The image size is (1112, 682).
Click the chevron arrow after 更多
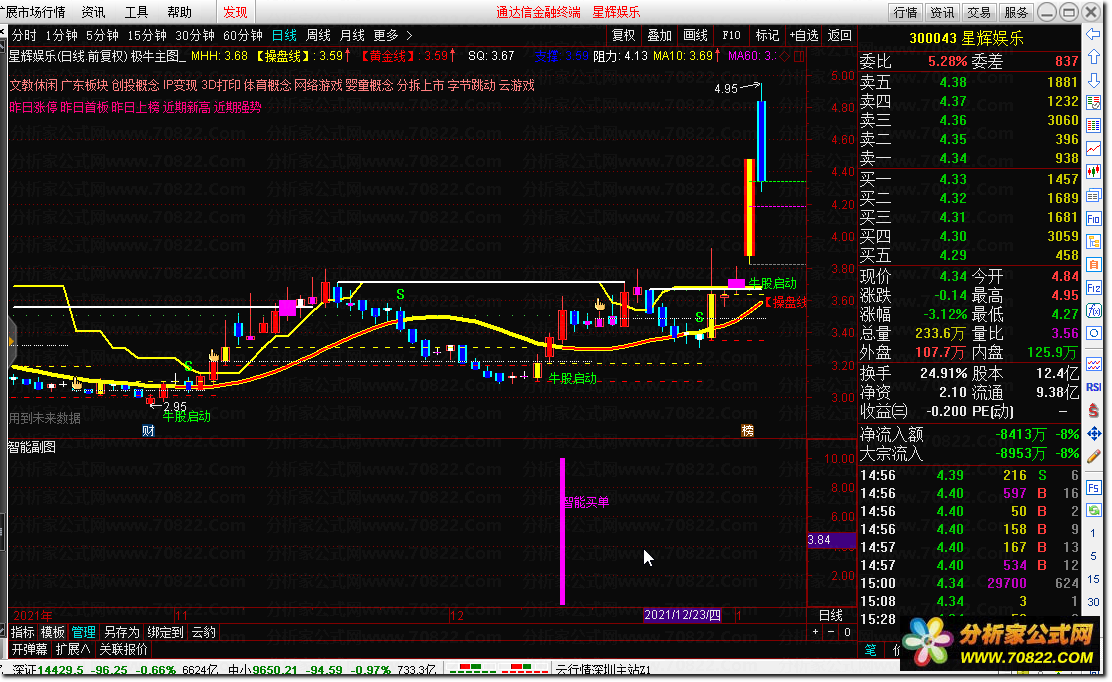[x=409, y=35]
